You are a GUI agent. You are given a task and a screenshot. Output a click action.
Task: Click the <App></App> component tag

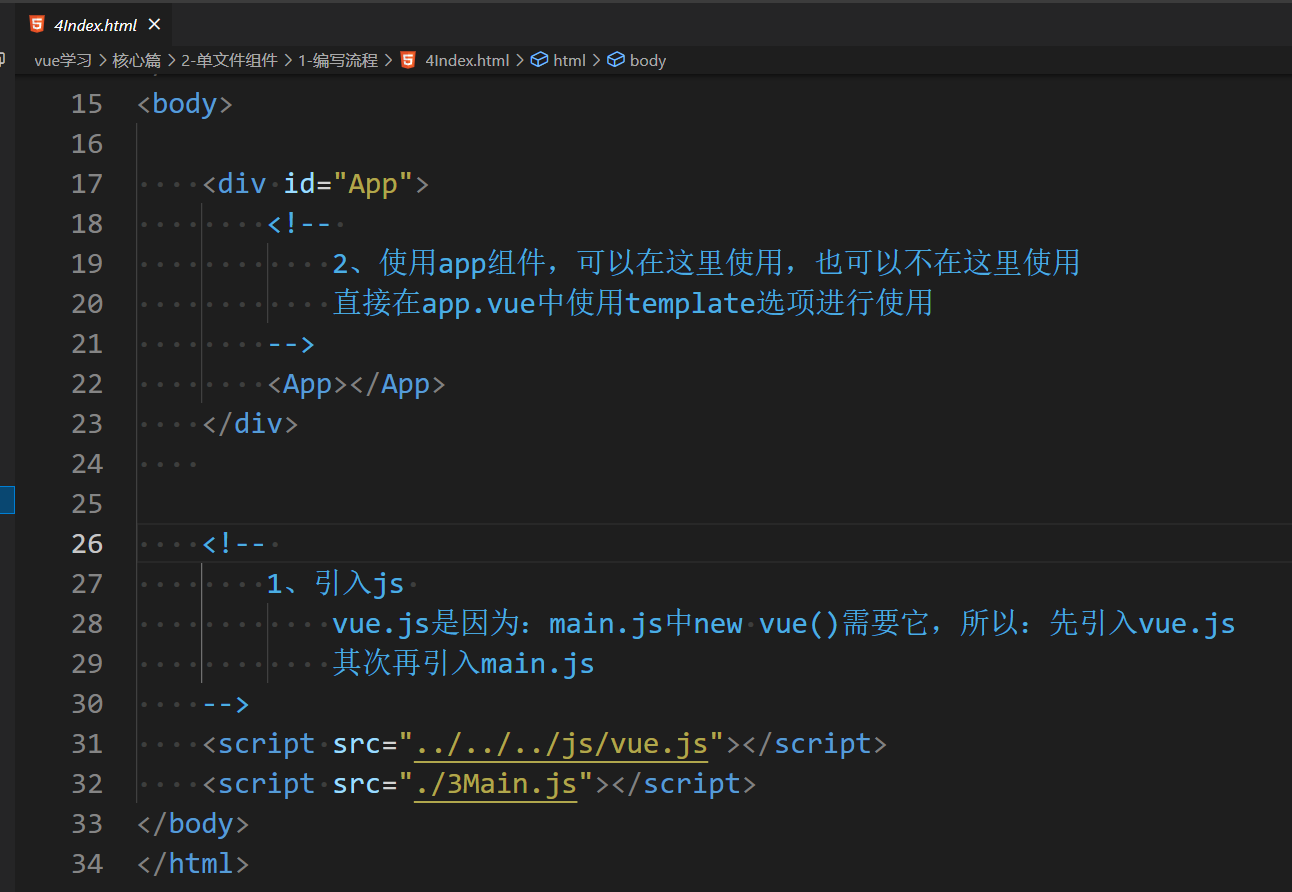[x=356, y=384]
